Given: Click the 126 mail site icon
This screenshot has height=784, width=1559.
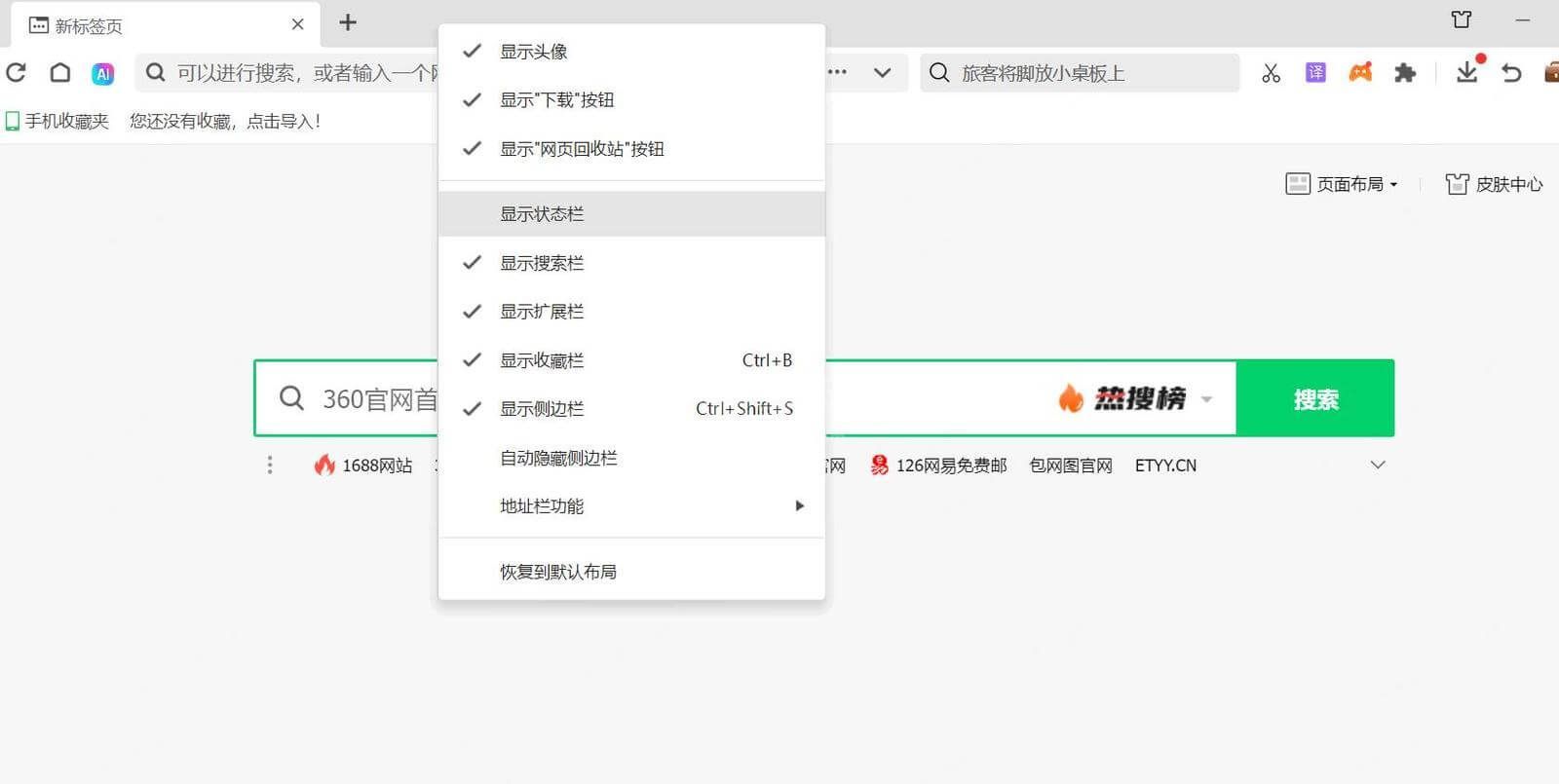Looking at the screenshot, I should pyautogui.click(x=879, y=466).
